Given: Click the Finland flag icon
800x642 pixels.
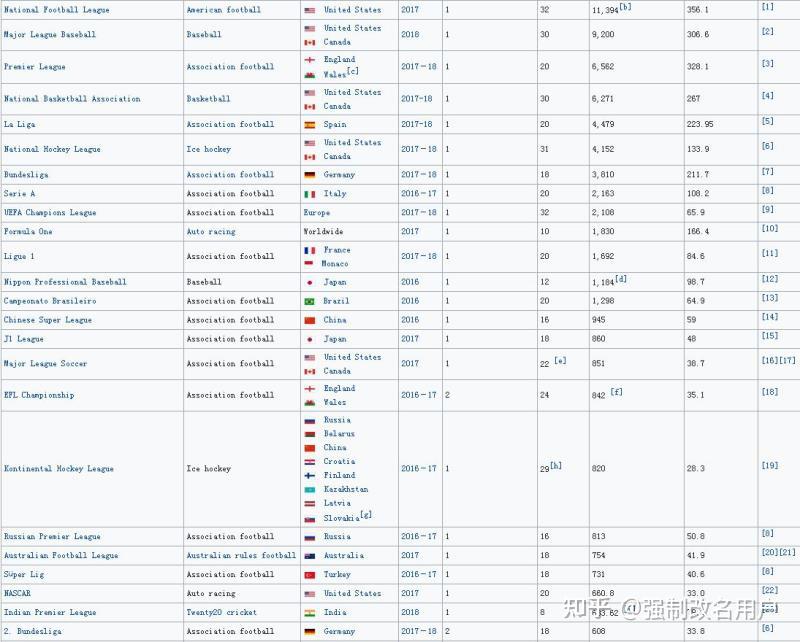Looking at the screenshot, I should point(310,475).
